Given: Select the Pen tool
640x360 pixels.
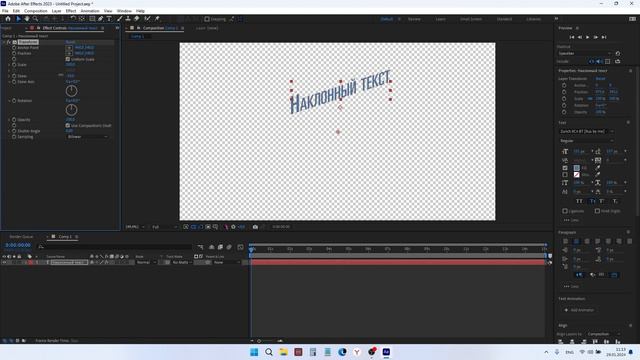Looking at the screenshot, I should pos(100,19).
